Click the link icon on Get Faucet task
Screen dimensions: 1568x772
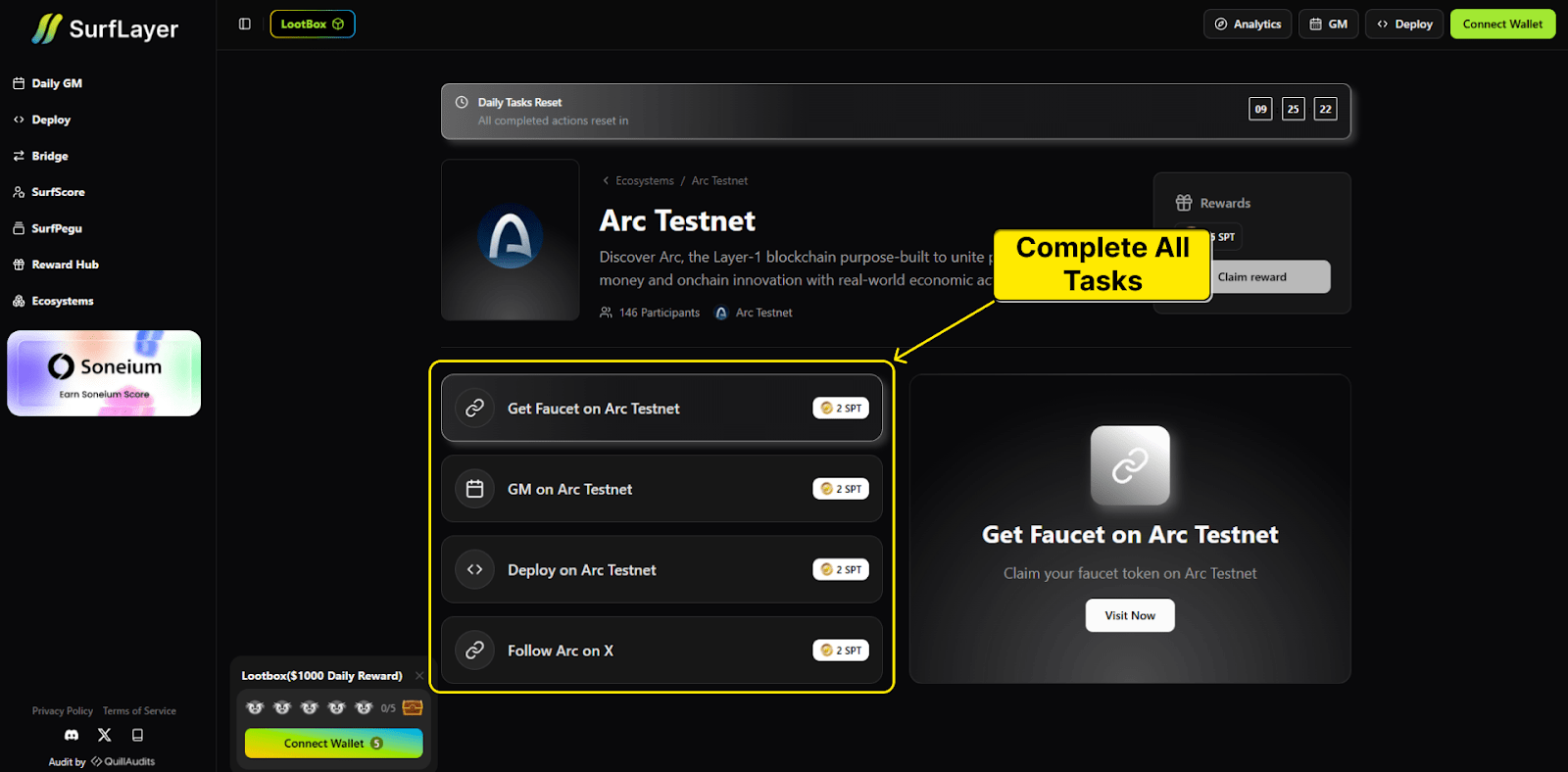click(x=474, y=409)
